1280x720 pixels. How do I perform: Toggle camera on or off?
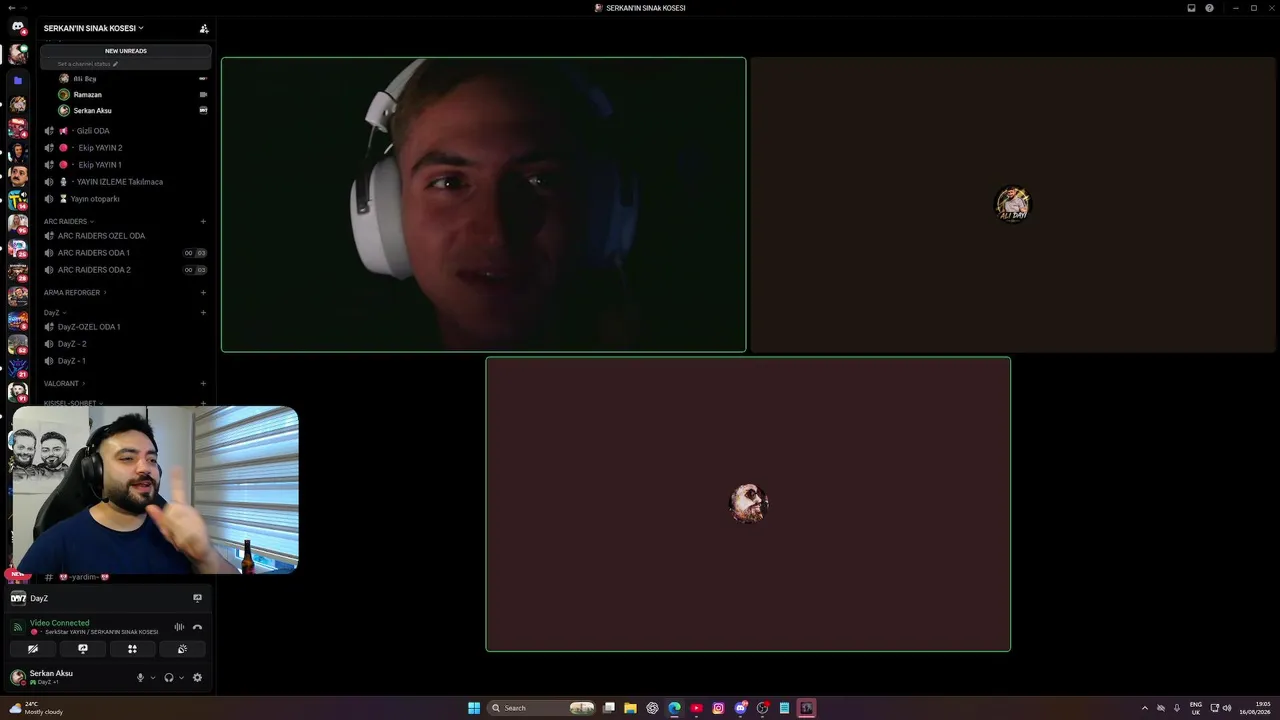tap(33, 649)
